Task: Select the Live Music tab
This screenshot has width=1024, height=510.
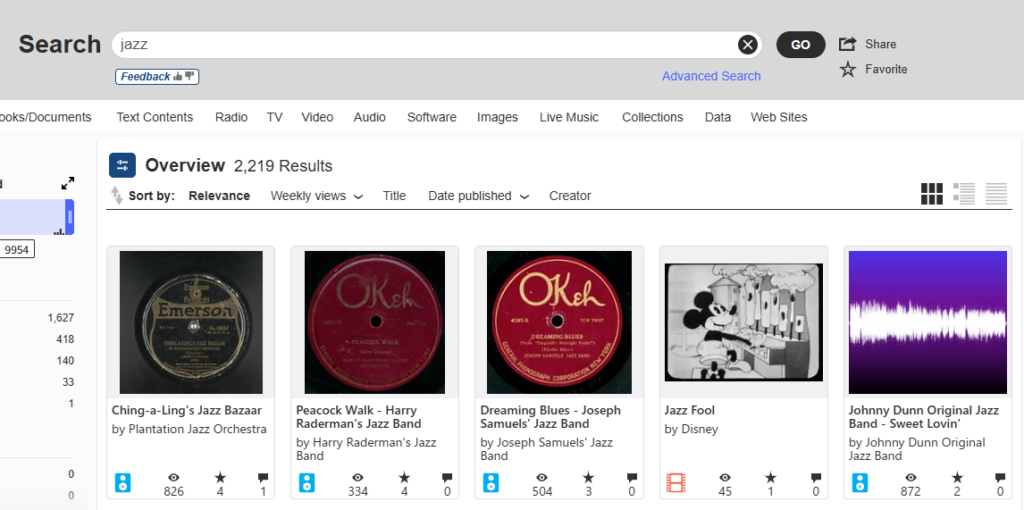Action: [569, 117]
